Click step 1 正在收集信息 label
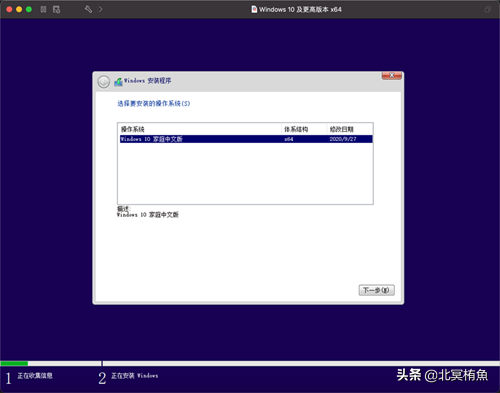Image resolution: width=500 pixels, height=393 pixels. pyautogui.click(x=35, y=376)
